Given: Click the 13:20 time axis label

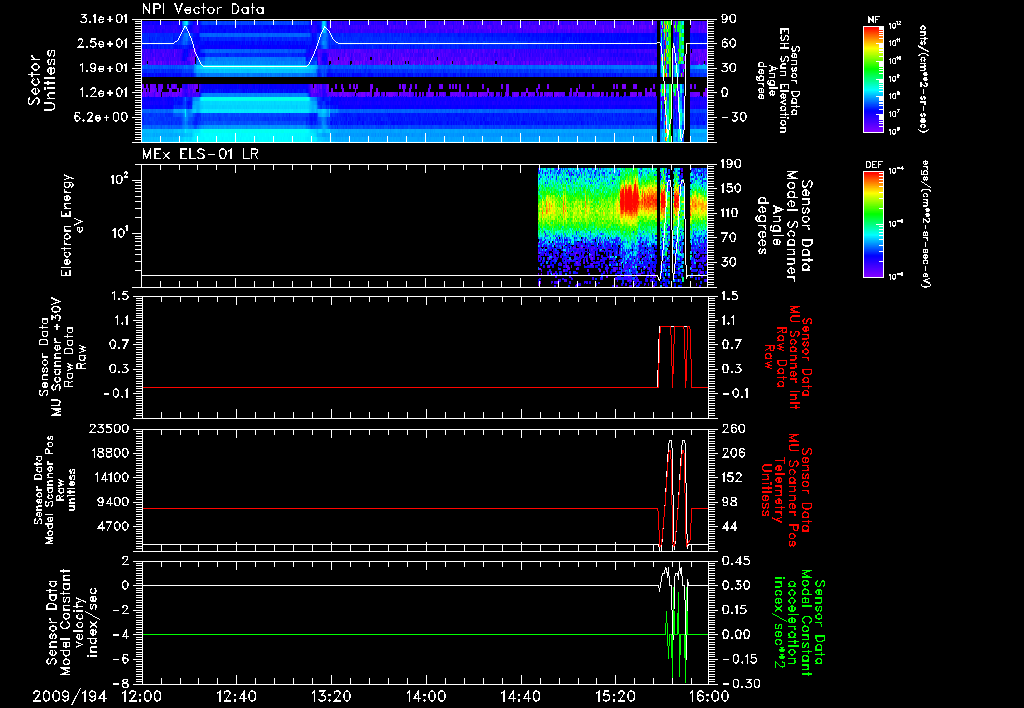Looking at the screenshot, I should (x=331, y=697).
